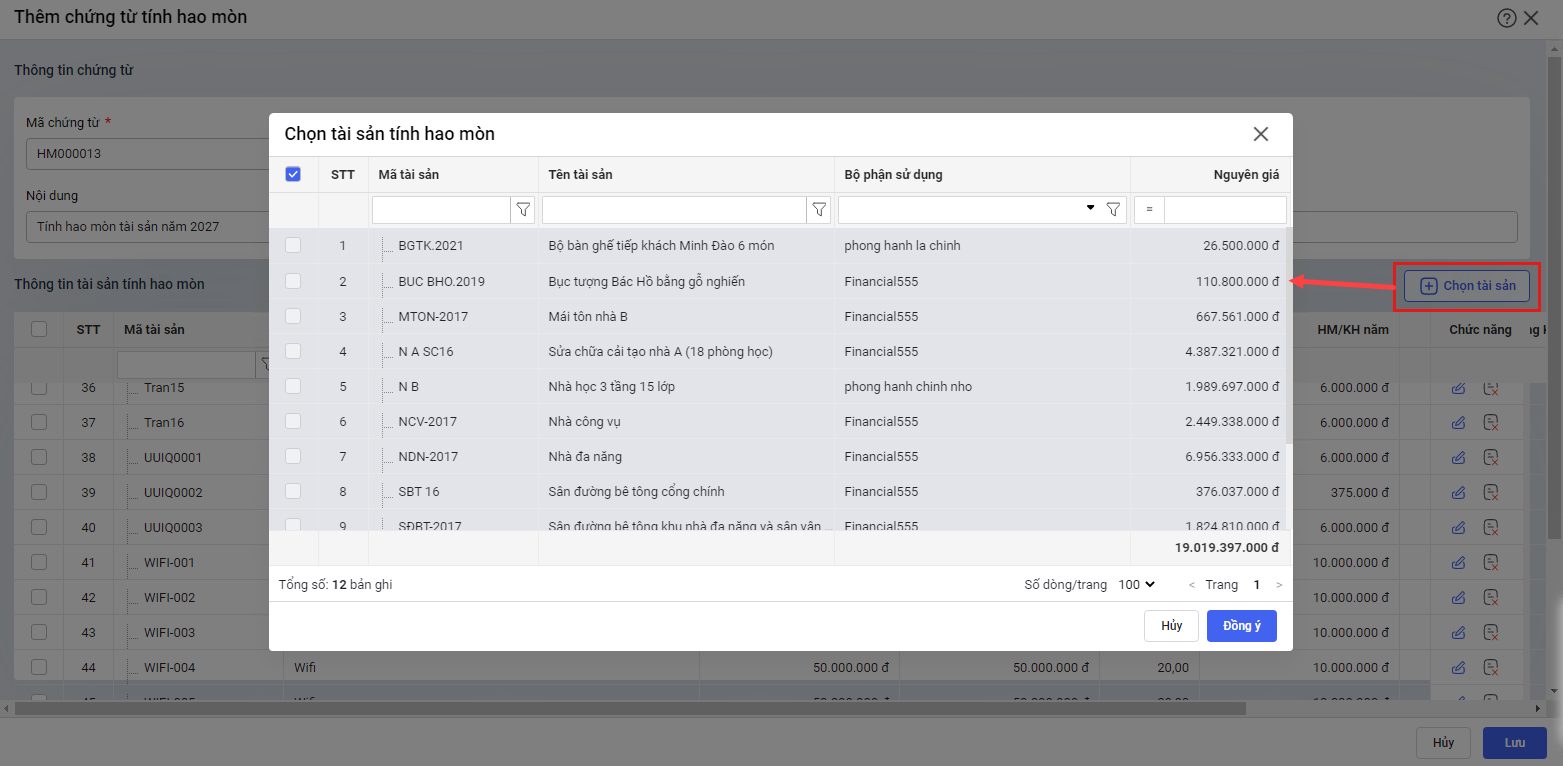Click edit icon for Tran16 row
Screen dimensions: 1563x766
[1458, 423]
